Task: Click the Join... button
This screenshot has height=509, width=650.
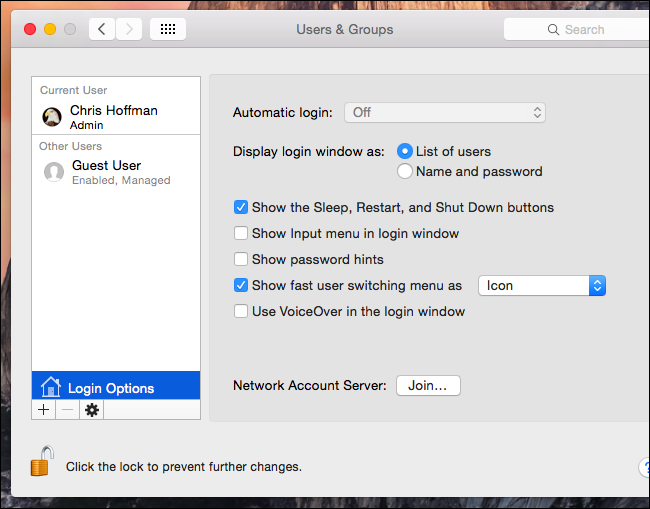Action: [x=428, y=385]
